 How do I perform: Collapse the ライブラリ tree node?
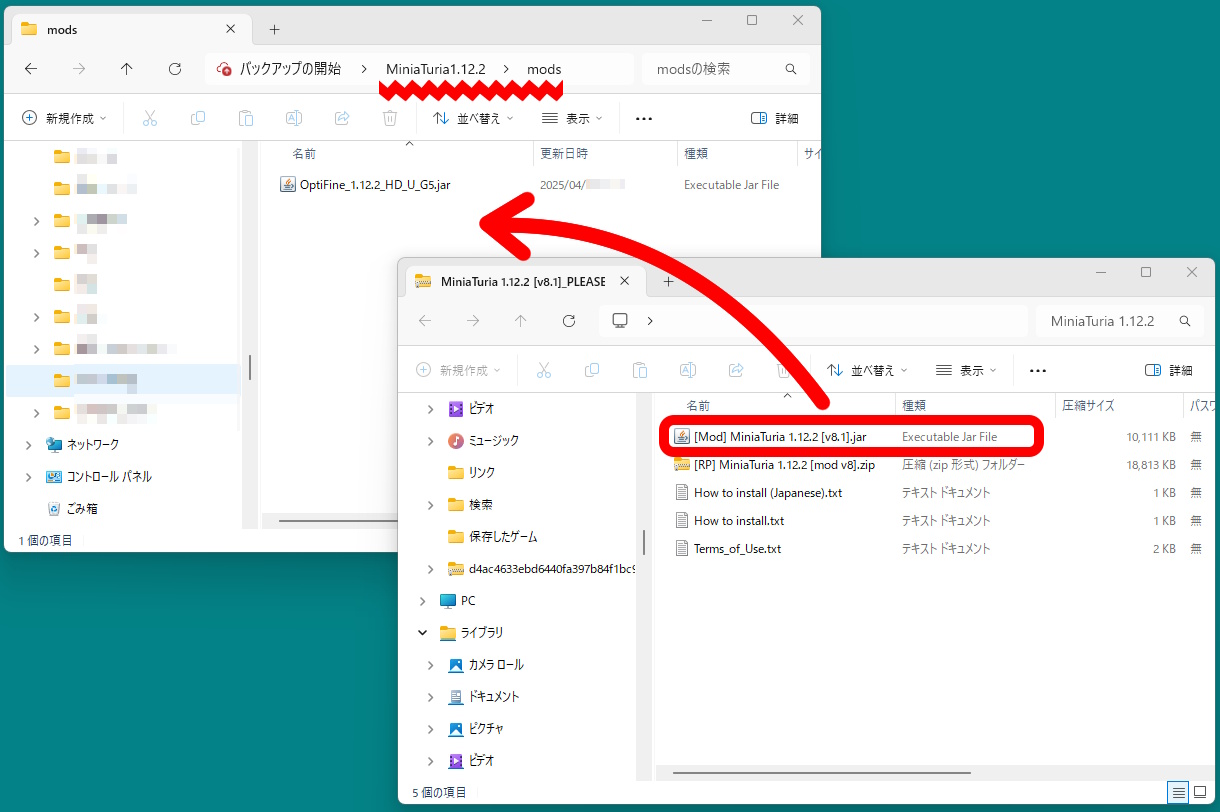pos(423,632)
